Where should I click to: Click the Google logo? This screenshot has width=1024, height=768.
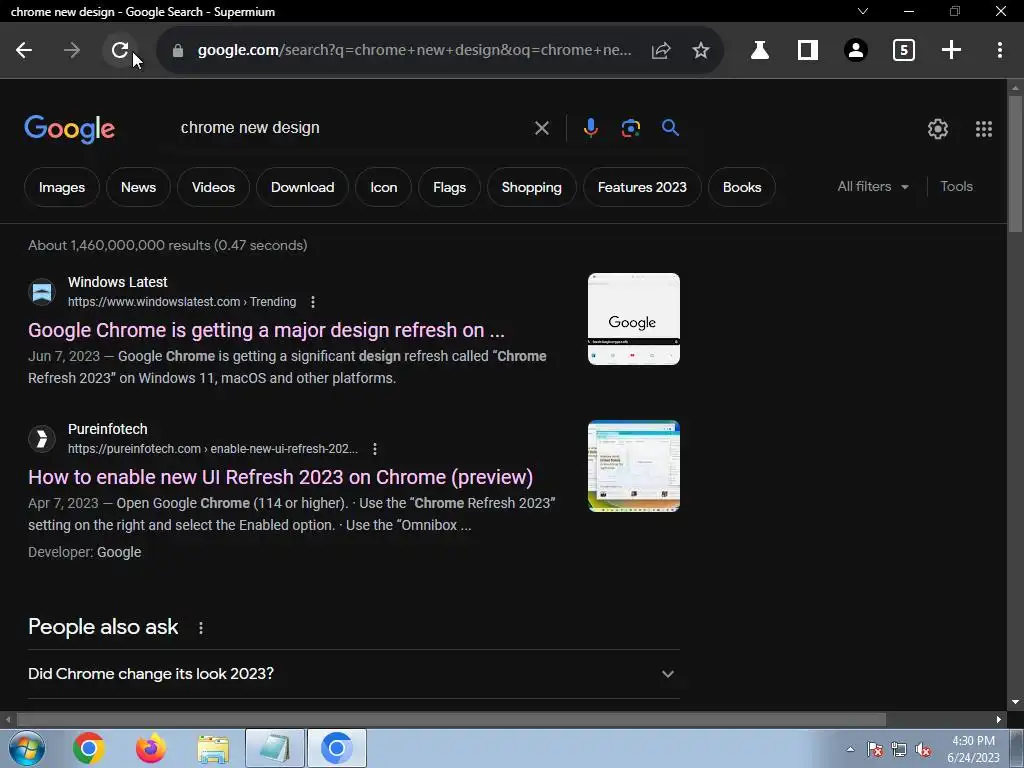pos(69,129)
